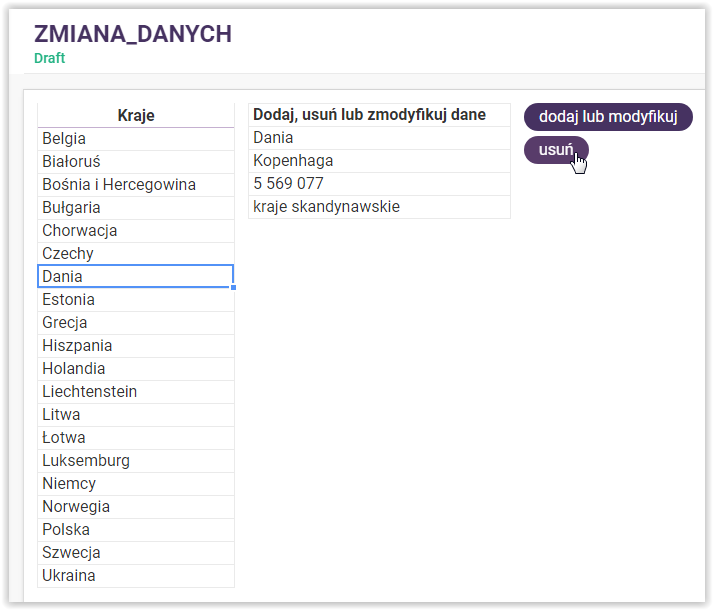The image size is (713, 610).
Task: Choose Bośnia i Hercegowina row
Action: 135,185
